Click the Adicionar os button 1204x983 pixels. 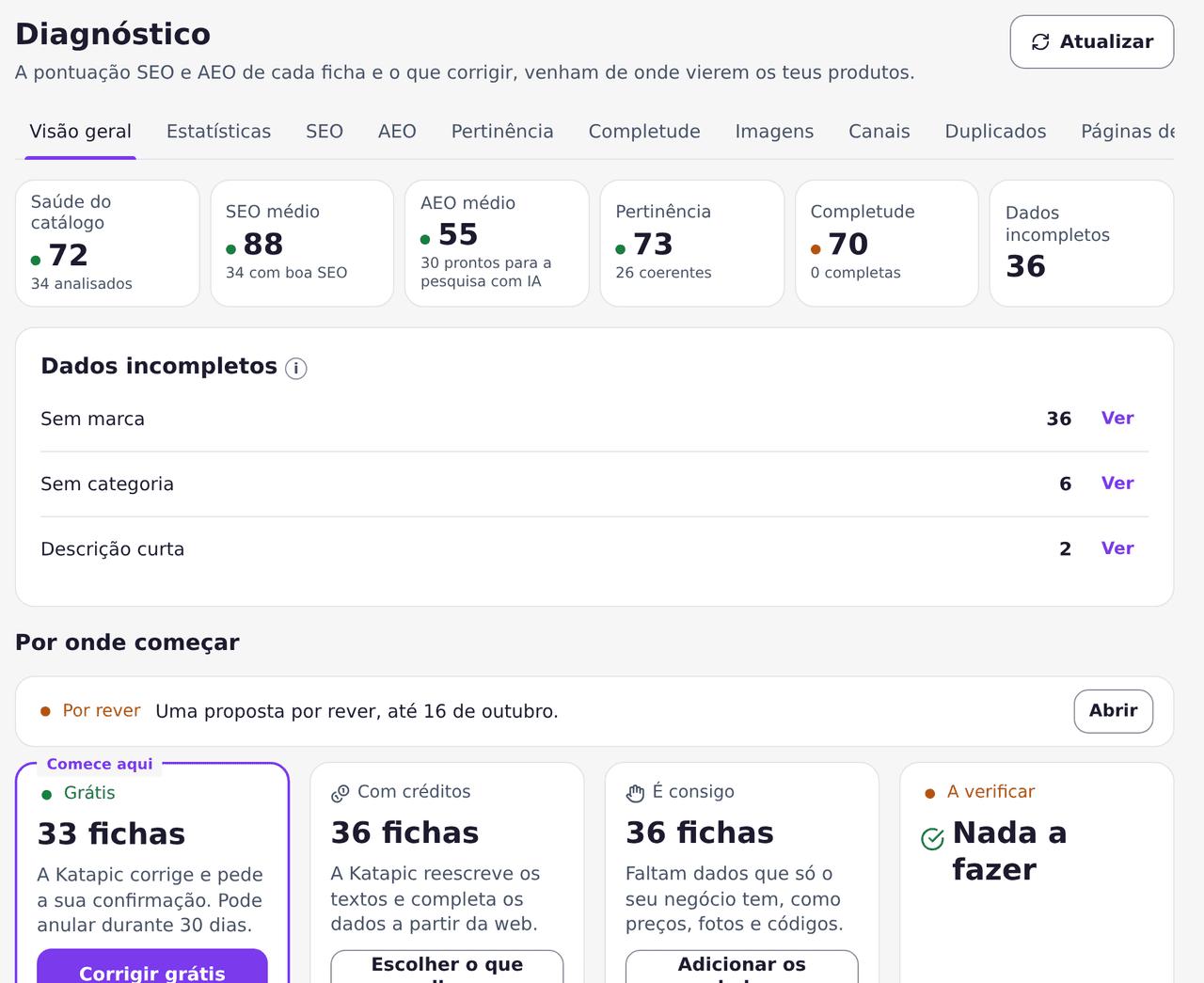pos(742,967)
